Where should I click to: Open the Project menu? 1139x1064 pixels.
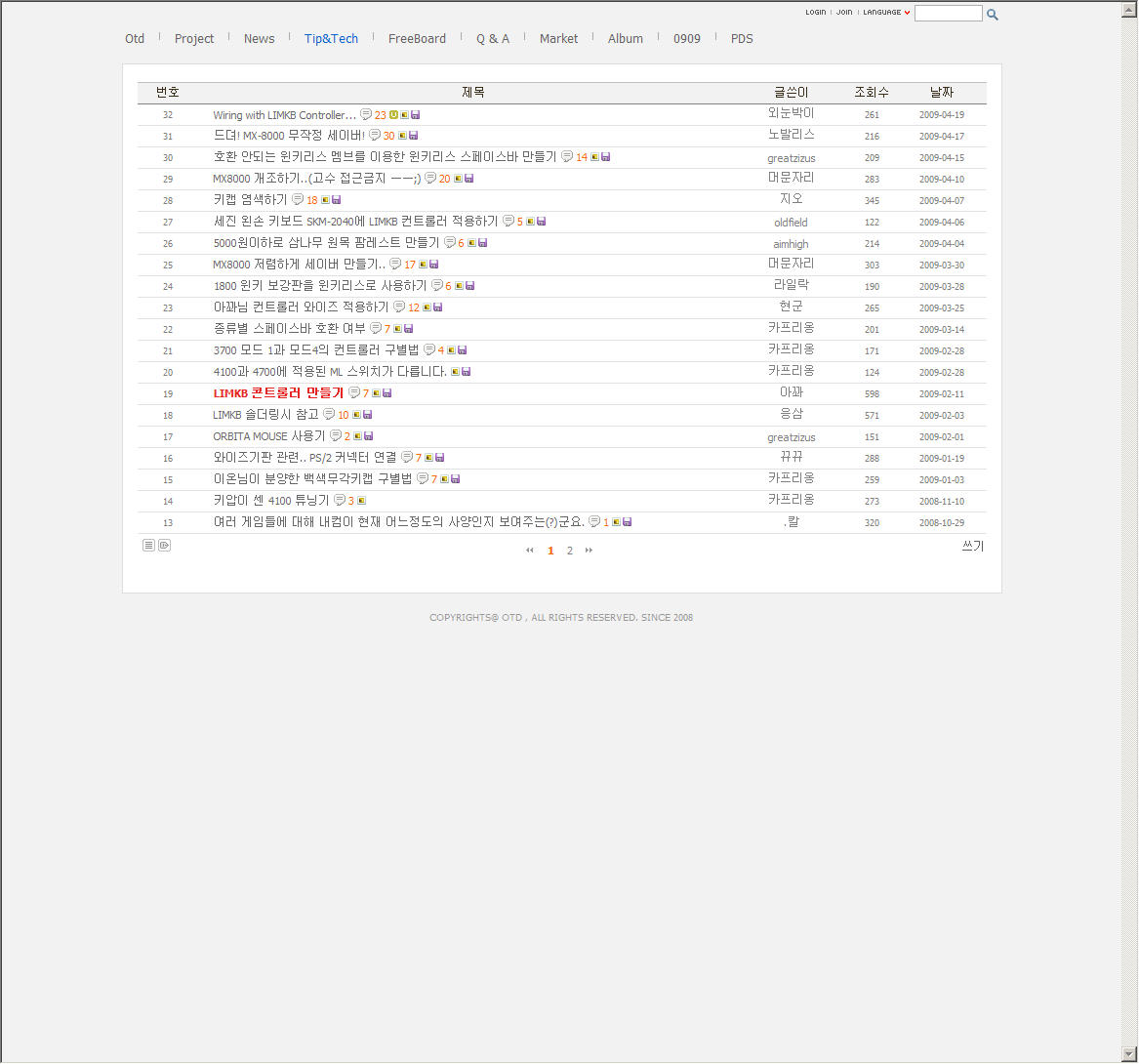(194, 38)
